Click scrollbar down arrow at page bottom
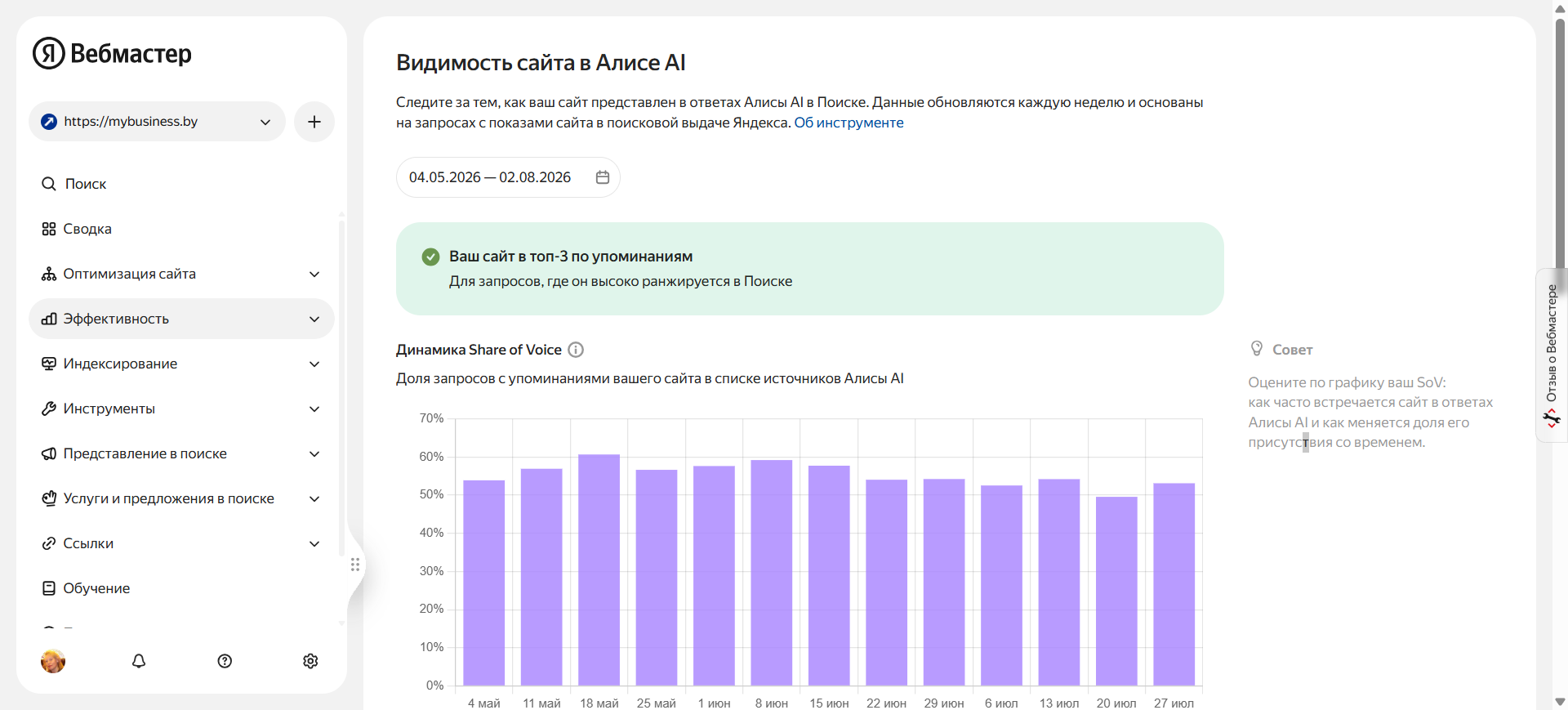The width and height of the screenshot is (1568, 710). pos(1561,702)
